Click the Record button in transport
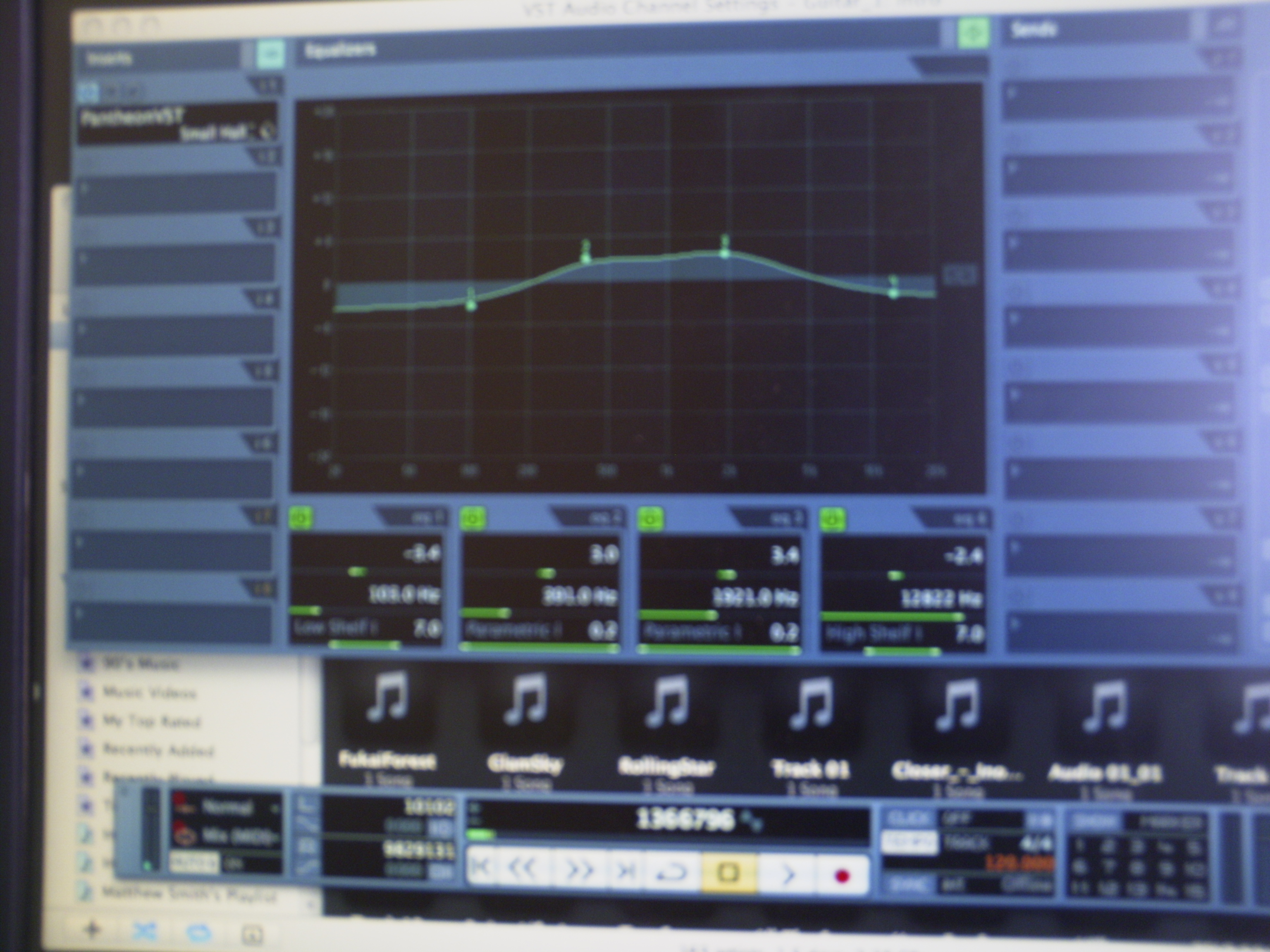This screenshot has width=1270, height=952. tap(842, 876)
